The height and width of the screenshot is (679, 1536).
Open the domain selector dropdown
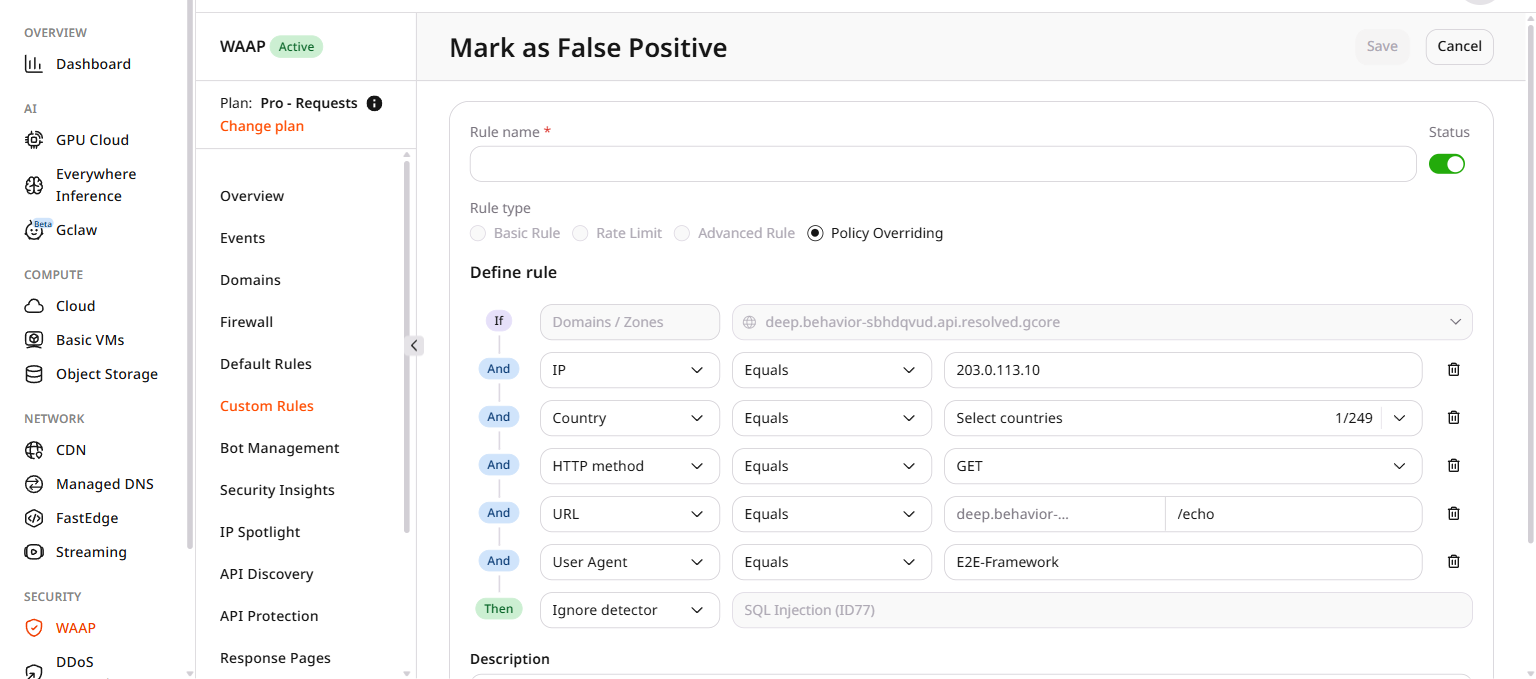[1102, 322]
